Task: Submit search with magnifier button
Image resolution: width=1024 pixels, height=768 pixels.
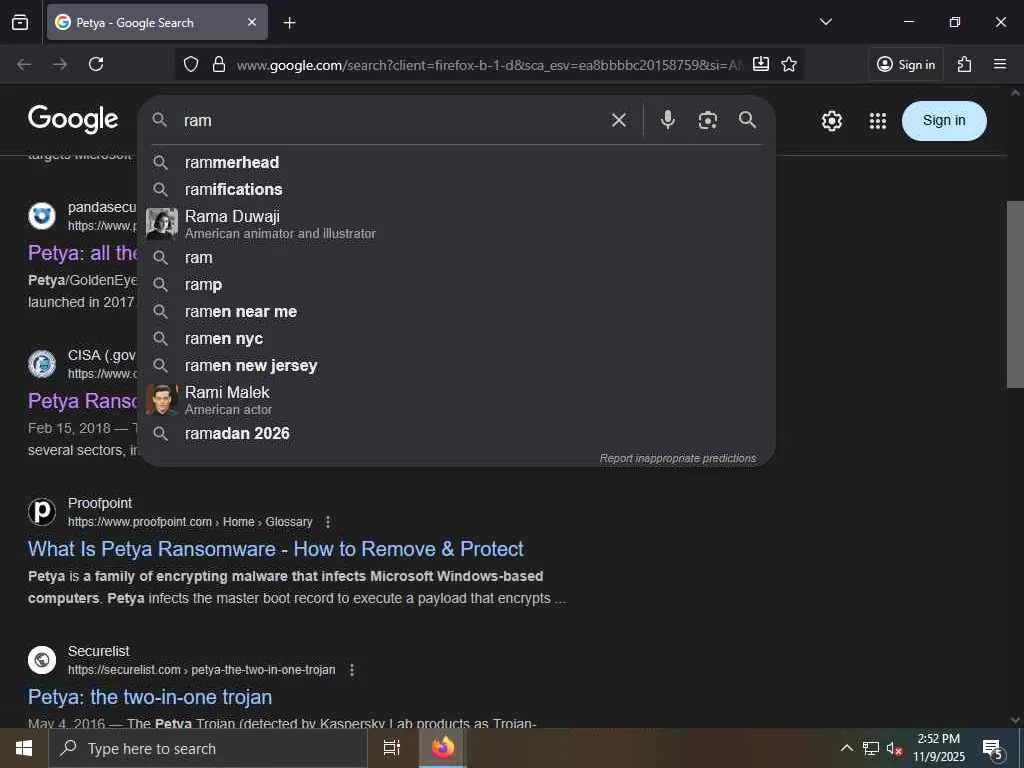Action: point(747,120)
